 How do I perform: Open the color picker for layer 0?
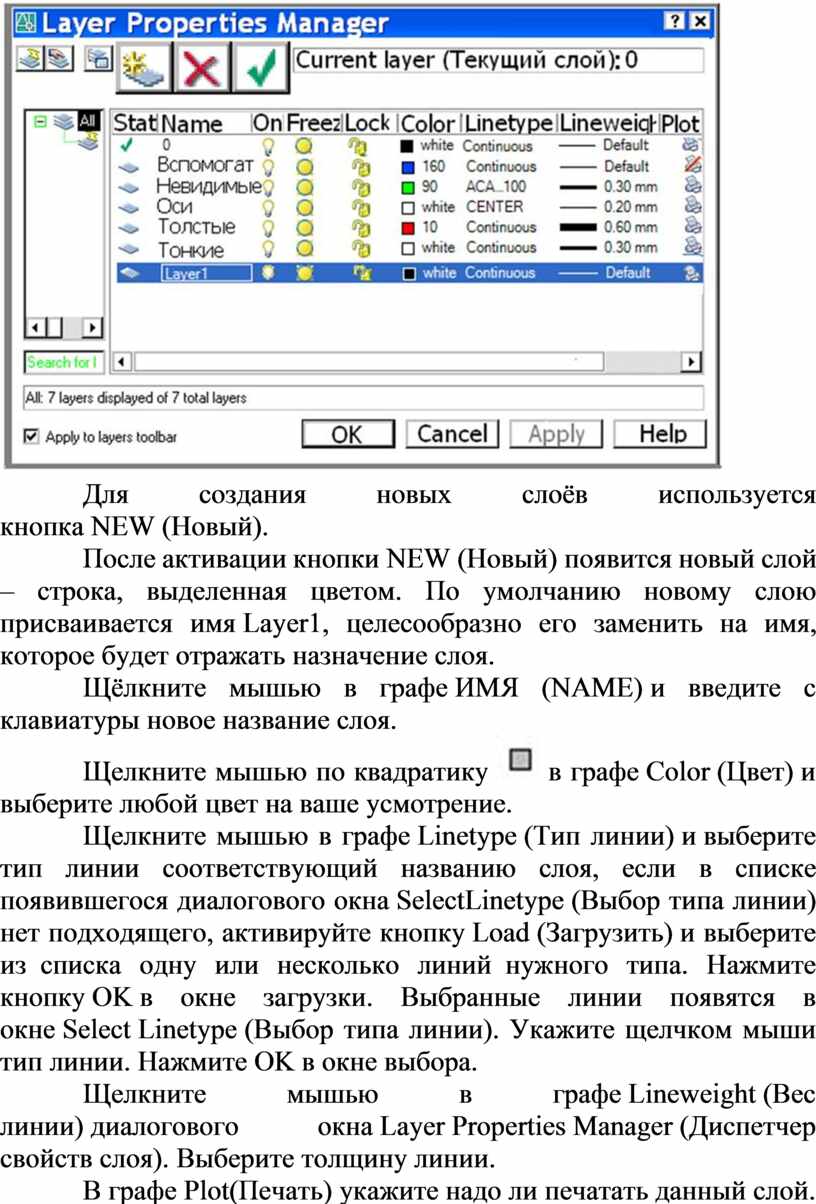[x=407, y=147]
